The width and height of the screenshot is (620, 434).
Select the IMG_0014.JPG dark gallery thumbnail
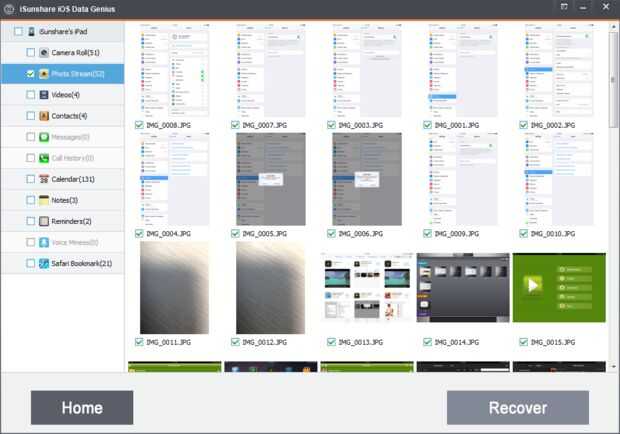point(463,288)
